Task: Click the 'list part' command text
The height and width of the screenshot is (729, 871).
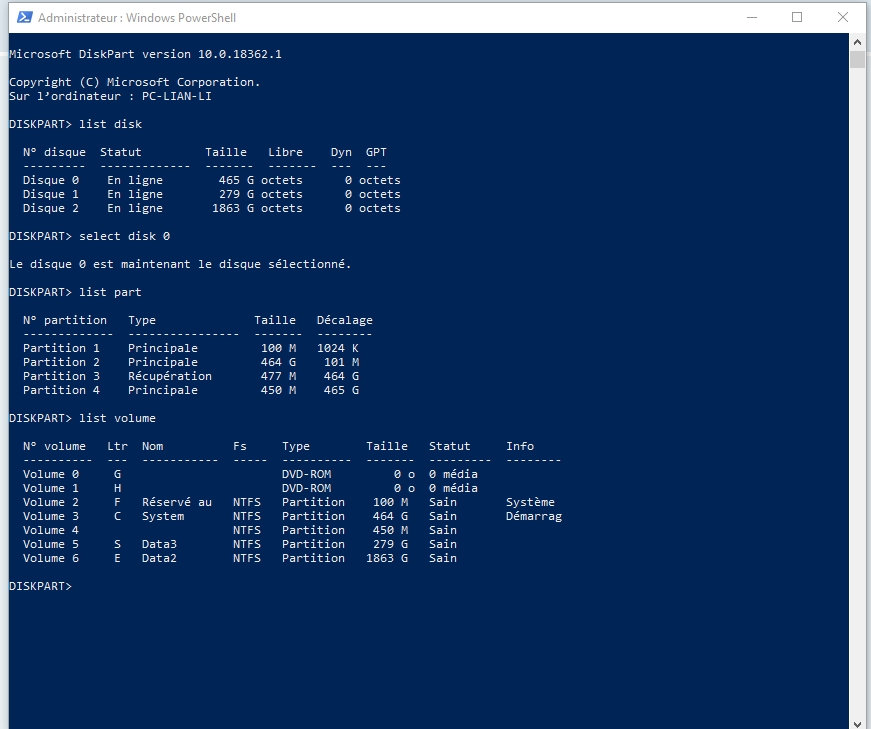Action: (x=111, y=292)
